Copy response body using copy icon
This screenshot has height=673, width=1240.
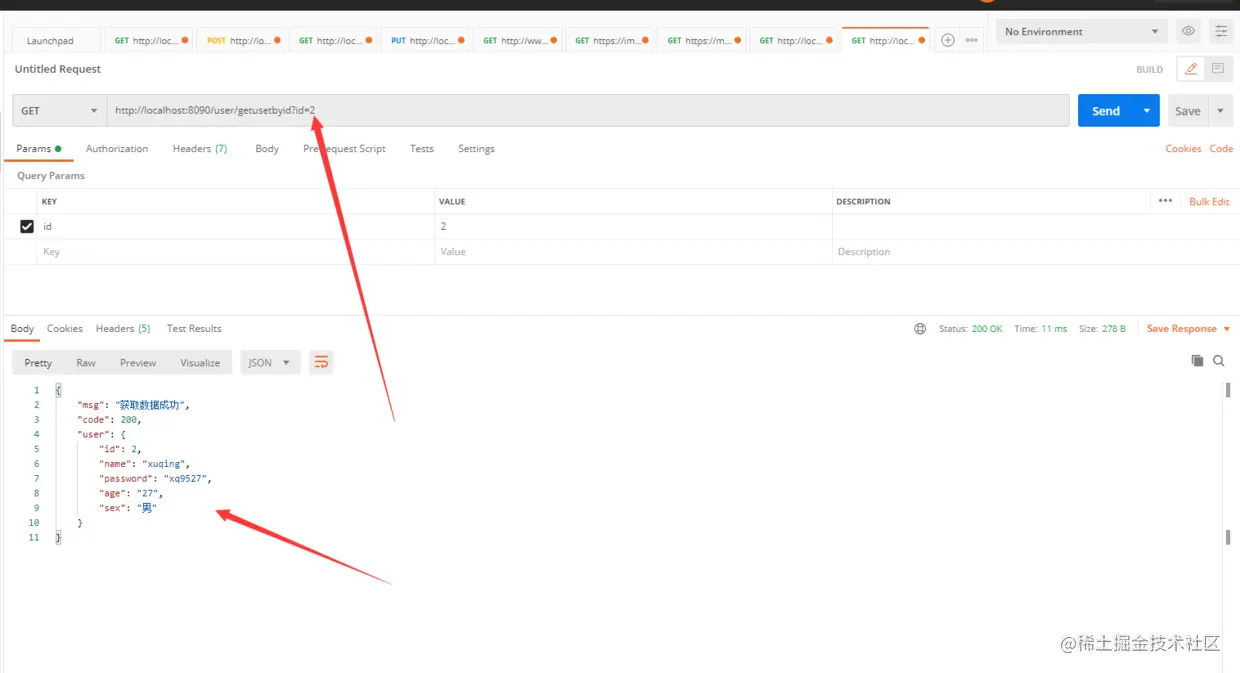coord(1197,361)
